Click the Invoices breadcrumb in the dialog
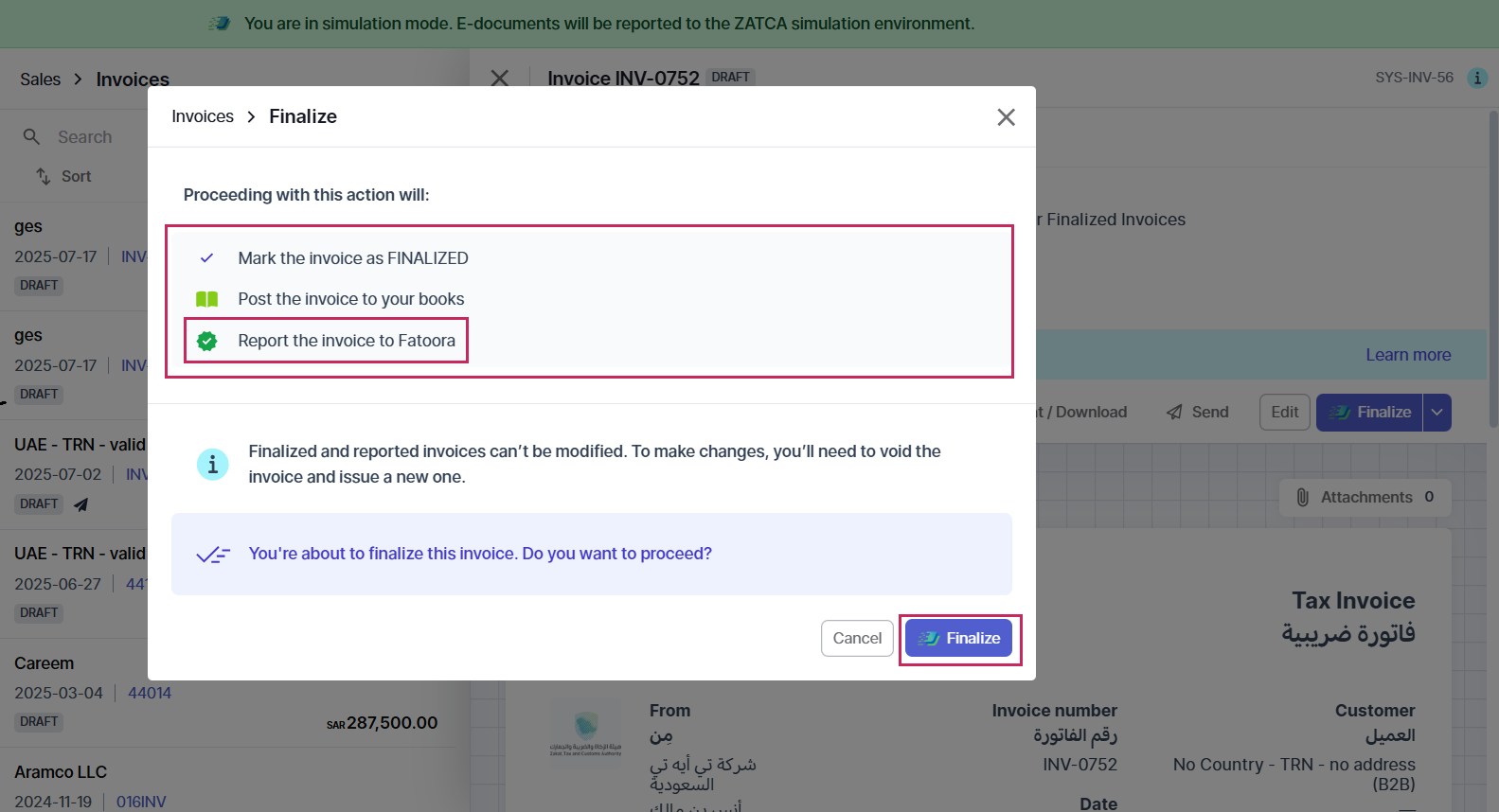This screenshot has height=812, width=1499. pyautogui.click(x=203, y=116)
